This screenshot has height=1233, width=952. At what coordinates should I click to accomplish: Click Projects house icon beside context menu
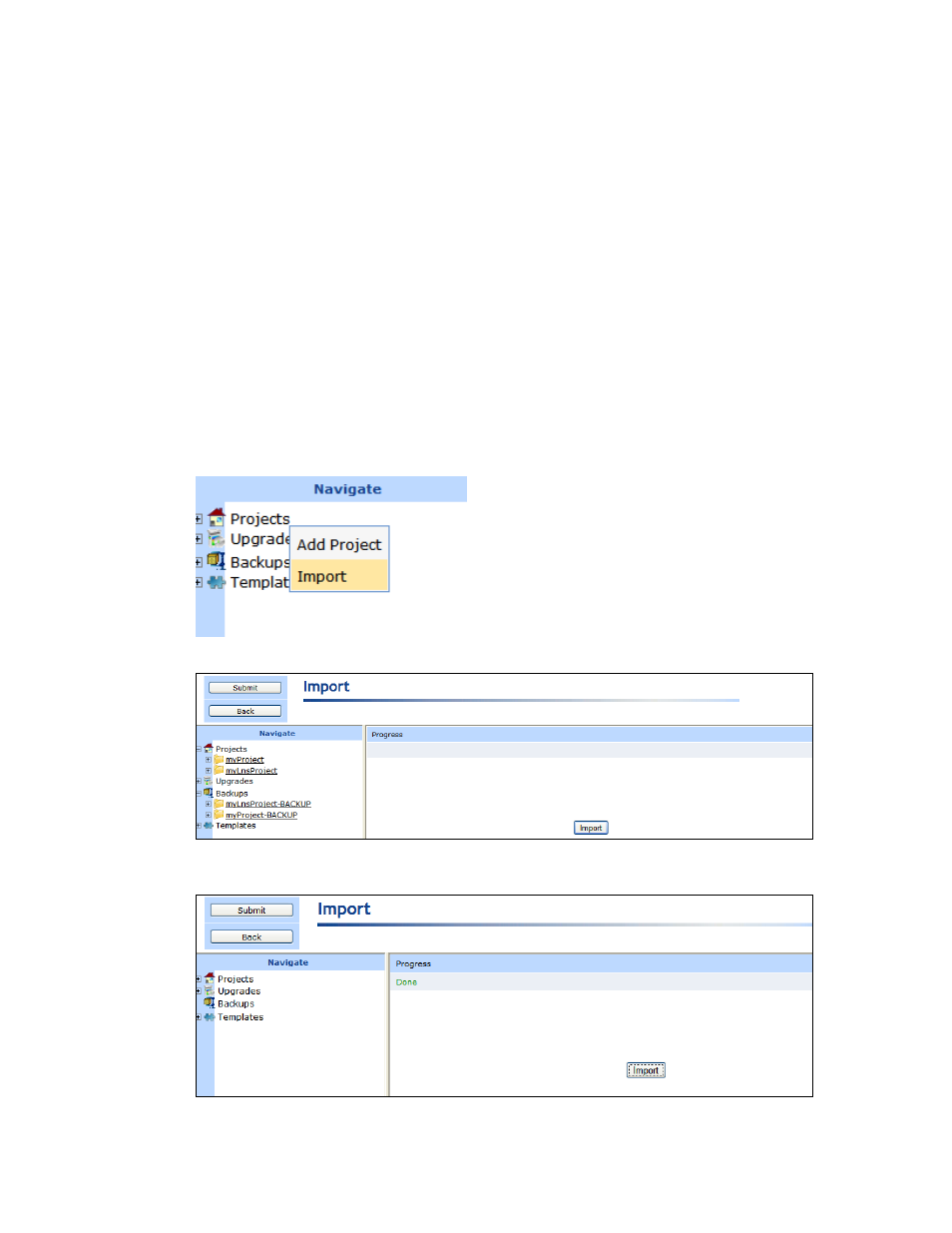point(217,517)
